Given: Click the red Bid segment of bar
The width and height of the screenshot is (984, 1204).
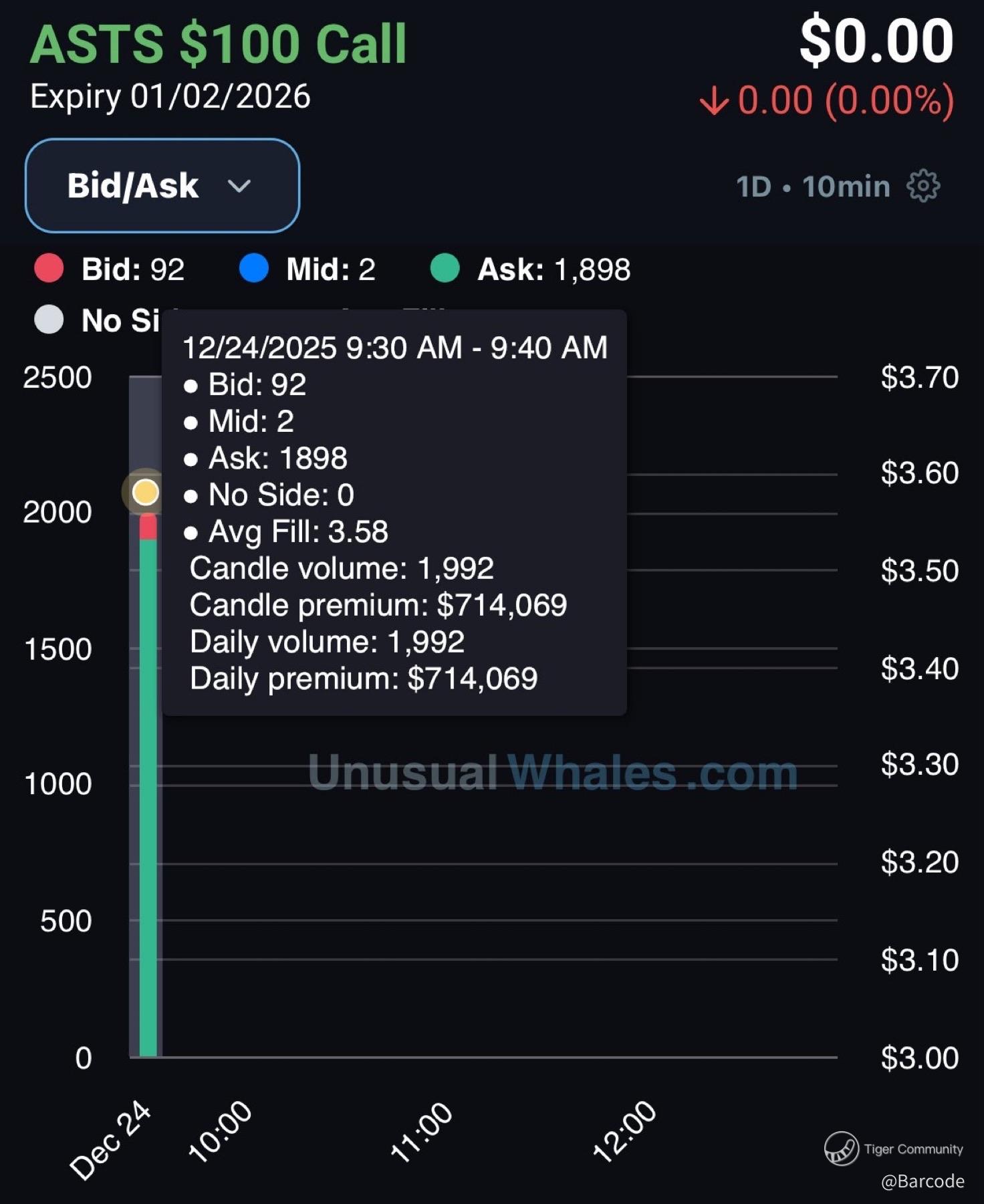Looking at the screenshot, I should pyautogui.click(x=148, y=527).
